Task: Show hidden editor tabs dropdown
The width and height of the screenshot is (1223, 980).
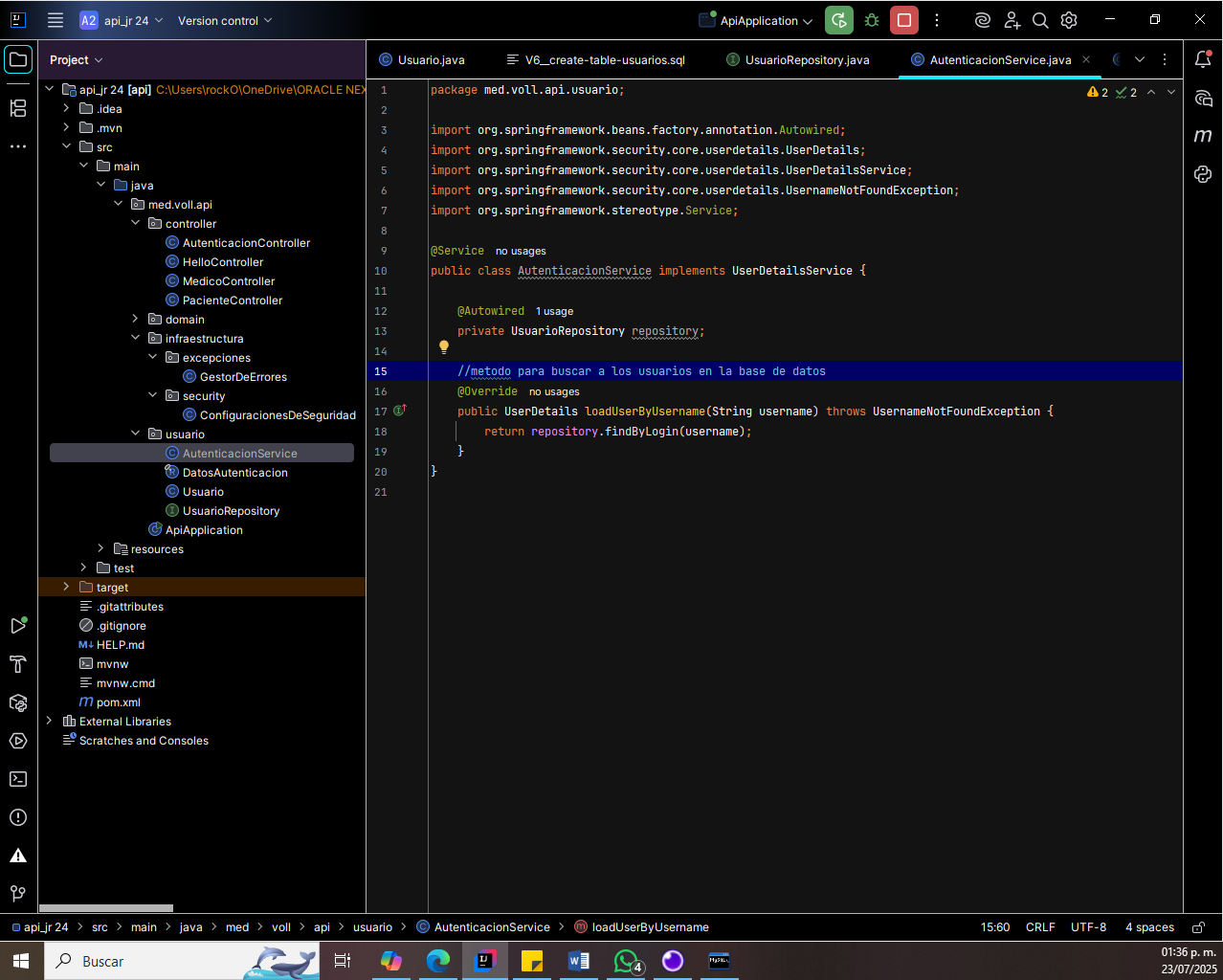Action: [x=1140, y=59]
